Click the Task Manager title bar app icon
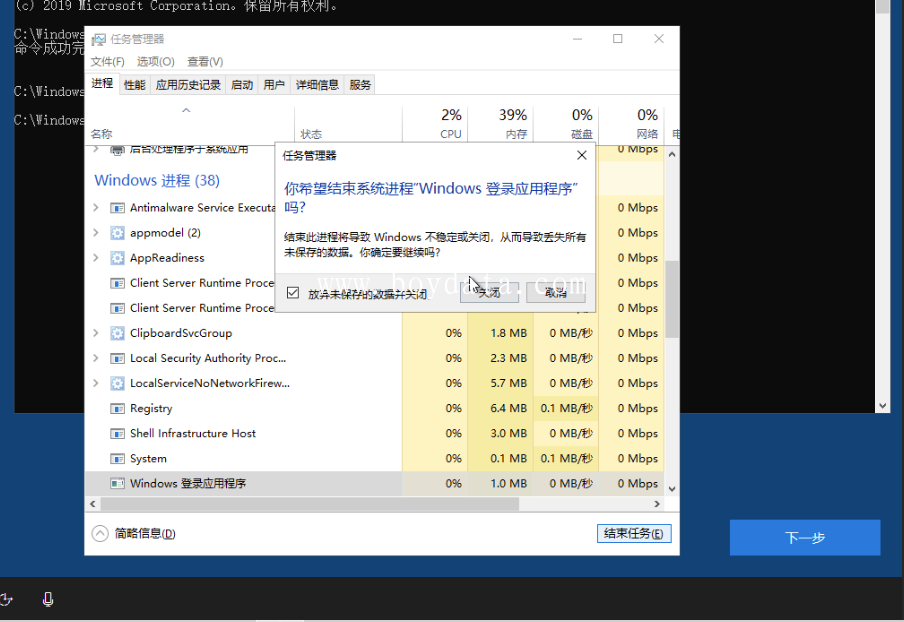 coord(99,39)
